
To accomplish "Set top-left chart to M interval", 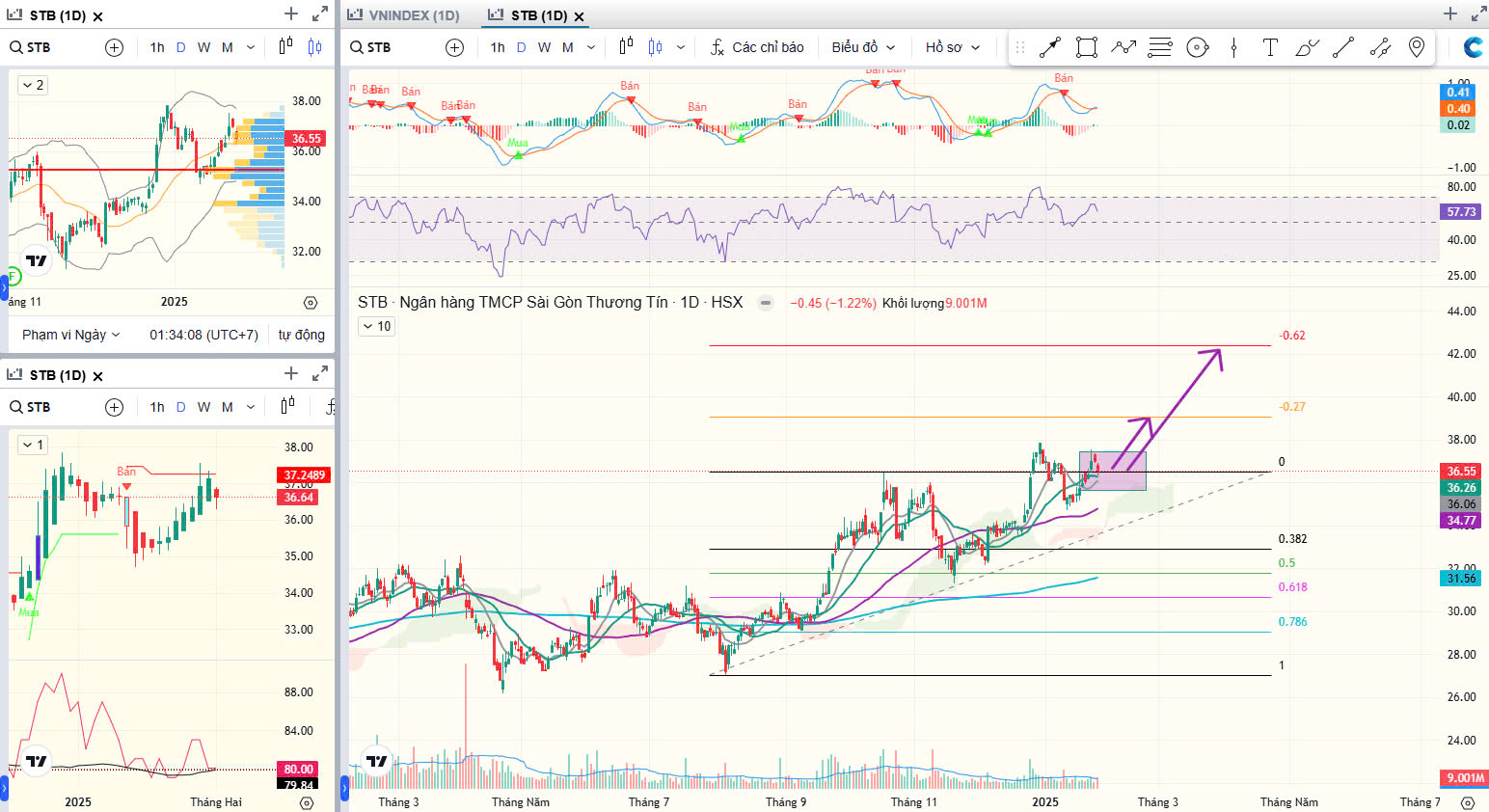I will [228, 47].
